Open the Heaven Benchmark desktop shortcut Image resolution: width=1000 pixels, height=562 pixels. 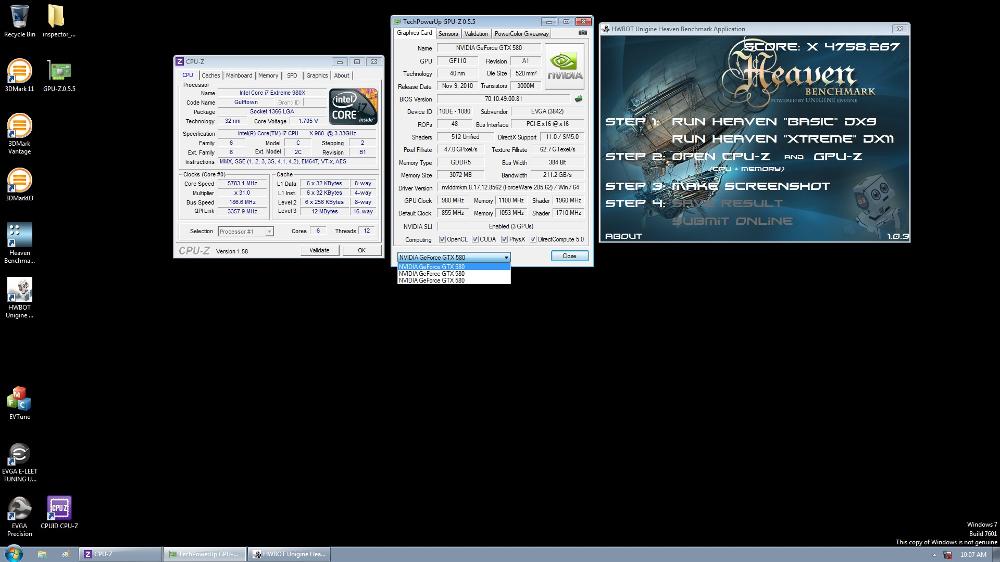coord(19,243)
